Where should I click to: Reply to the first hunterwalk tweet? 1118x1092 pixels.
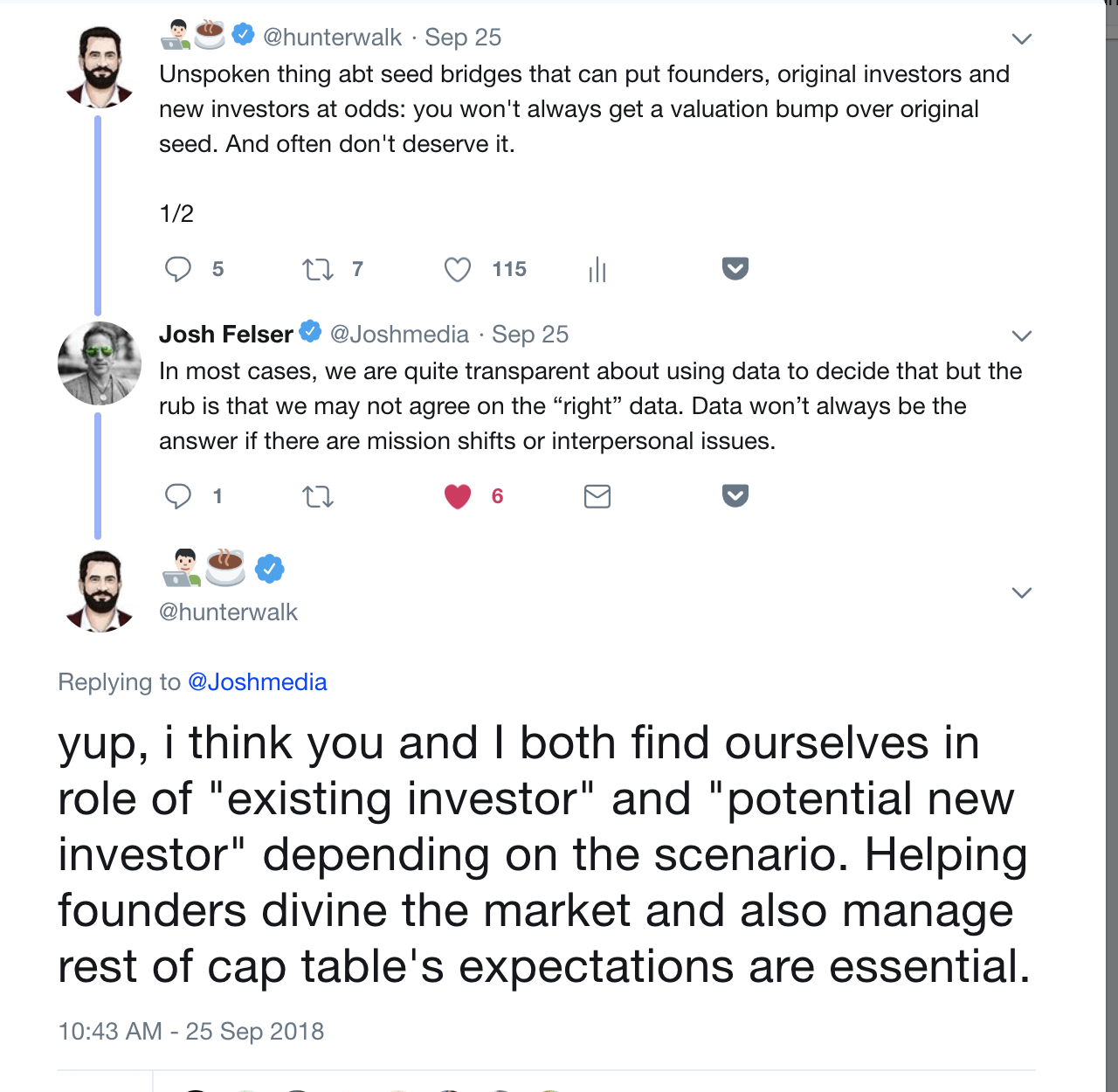178,269
